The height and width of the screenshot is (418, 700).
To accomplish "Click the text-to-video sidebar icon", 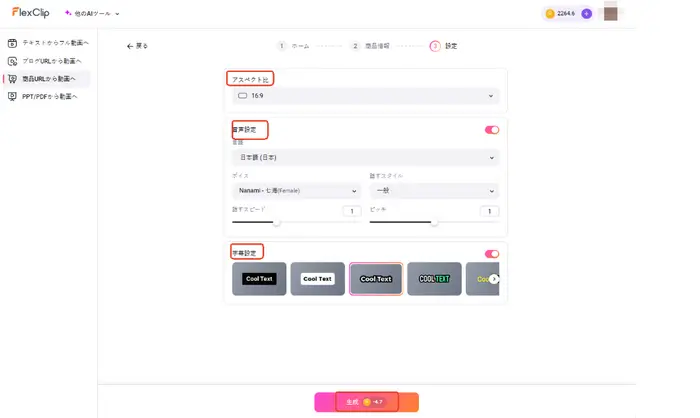I will (12, 44).
